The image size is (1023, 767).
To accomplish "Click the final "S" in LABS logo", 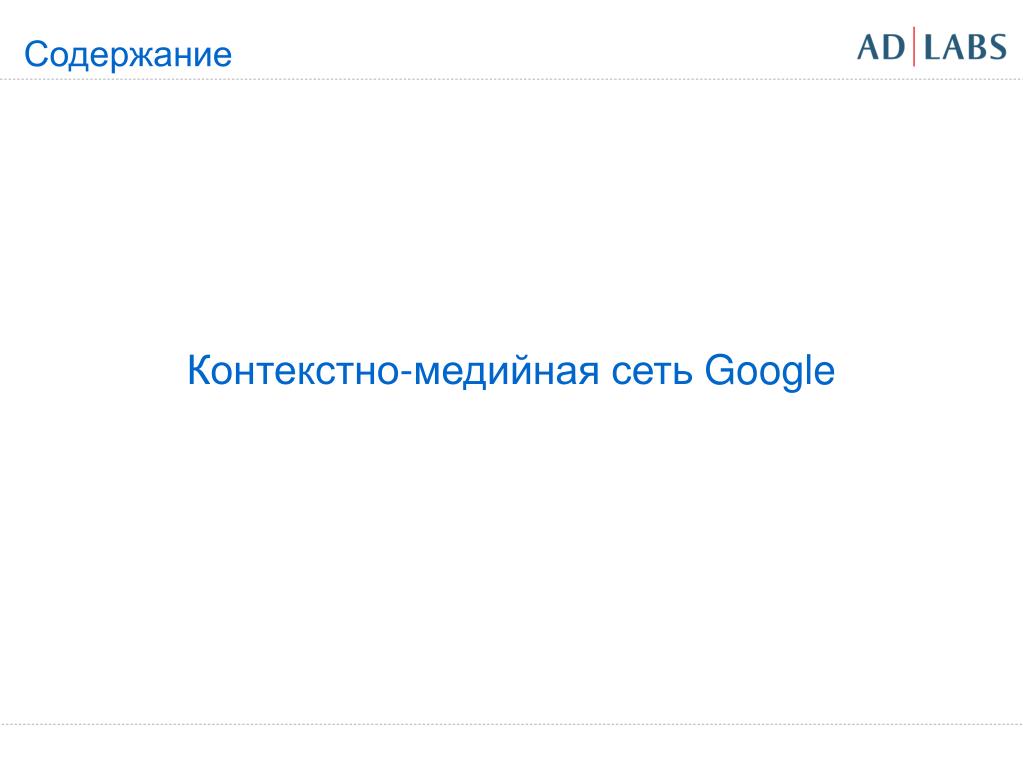I will point(998,48).
